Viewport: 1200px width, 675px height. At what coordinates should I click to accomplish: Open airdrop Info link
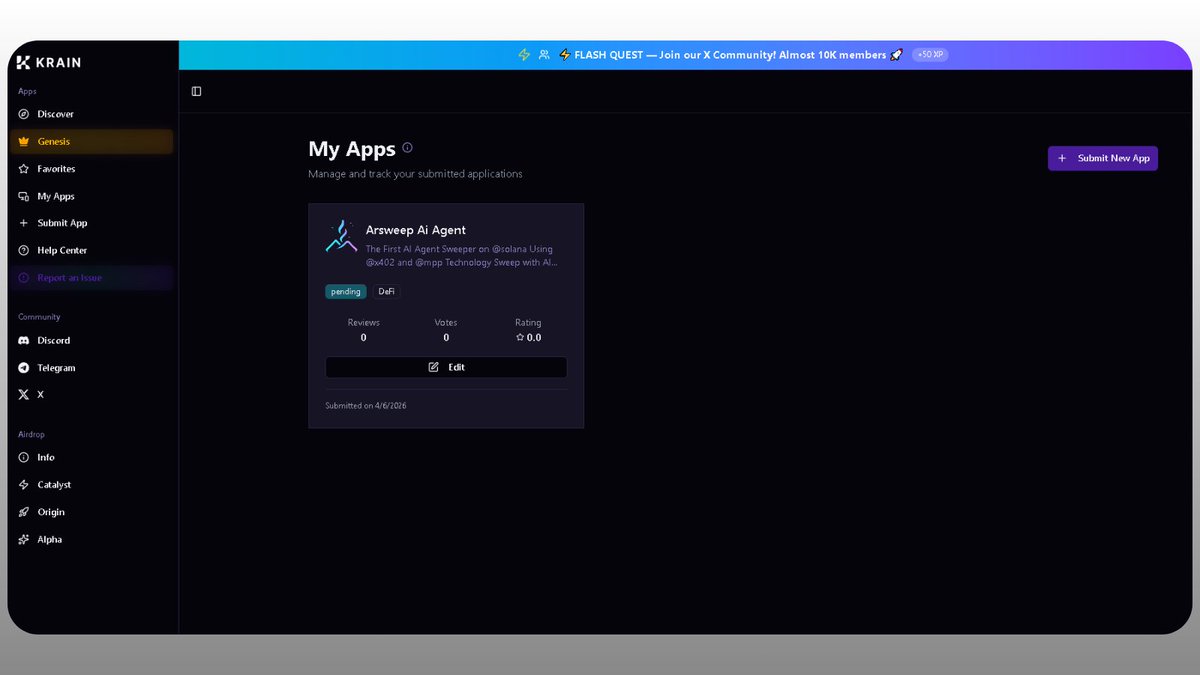click(x=93, y=457)
